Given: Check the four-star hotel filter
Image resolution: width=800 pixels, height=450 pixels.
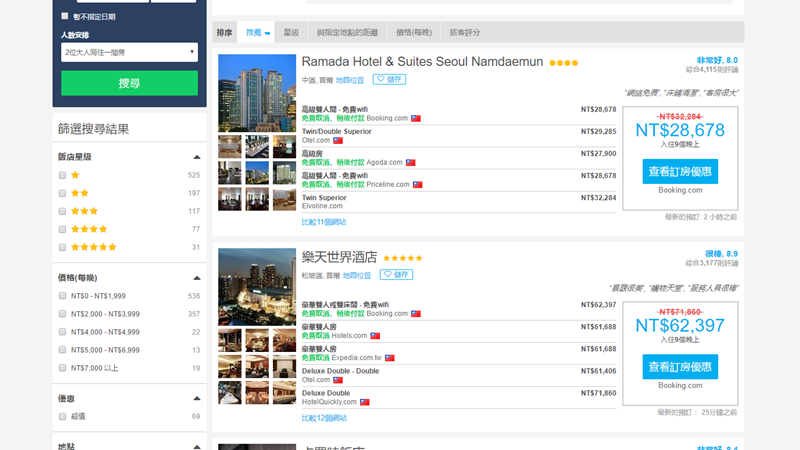Looking at the screenshot, I should tap(62, 230).
